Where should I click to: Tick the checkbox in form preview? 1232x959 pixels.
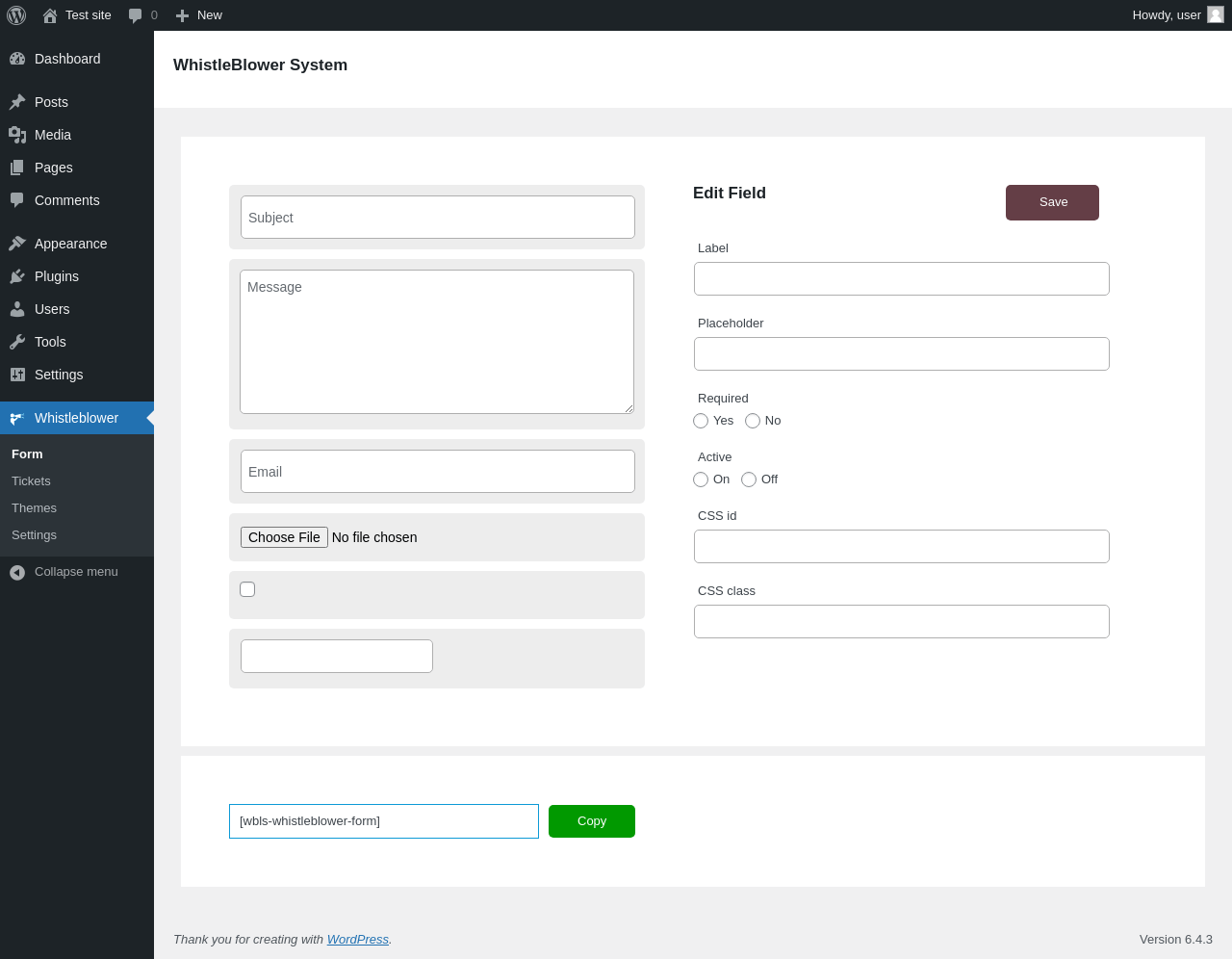point(247,589)
